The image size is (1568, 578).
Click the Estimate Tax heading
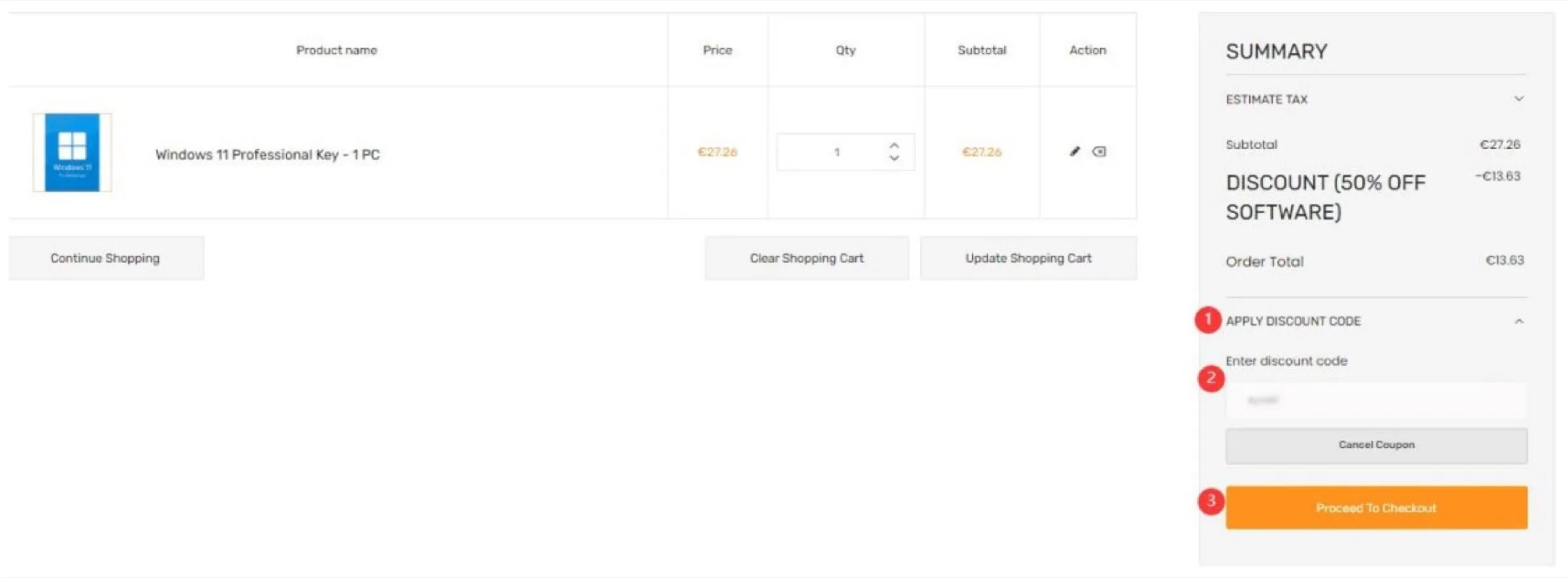1266,99
